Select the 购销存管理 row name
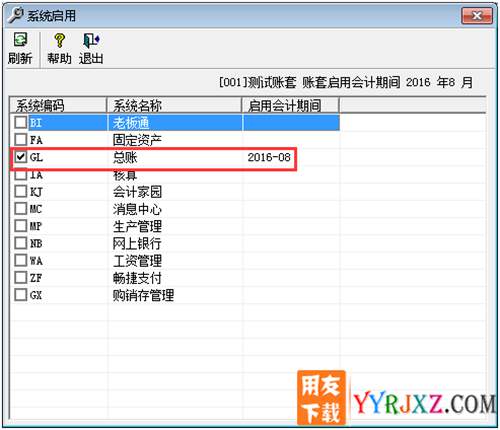The width and height of the screenshot is (500, 430). [143, 295]
